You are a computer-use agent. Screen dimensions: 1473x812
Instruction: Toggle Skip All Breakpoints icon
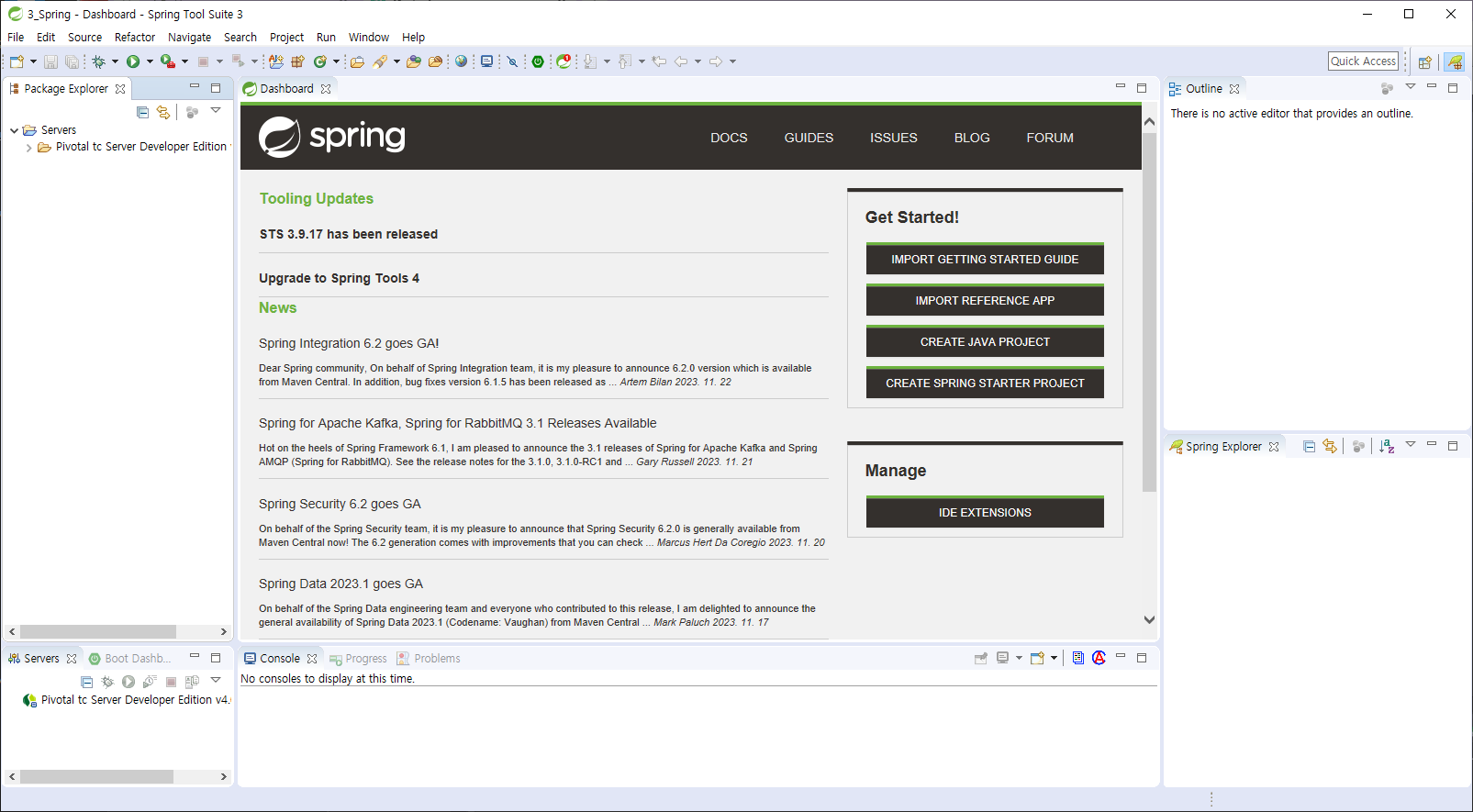coord(512,61)
